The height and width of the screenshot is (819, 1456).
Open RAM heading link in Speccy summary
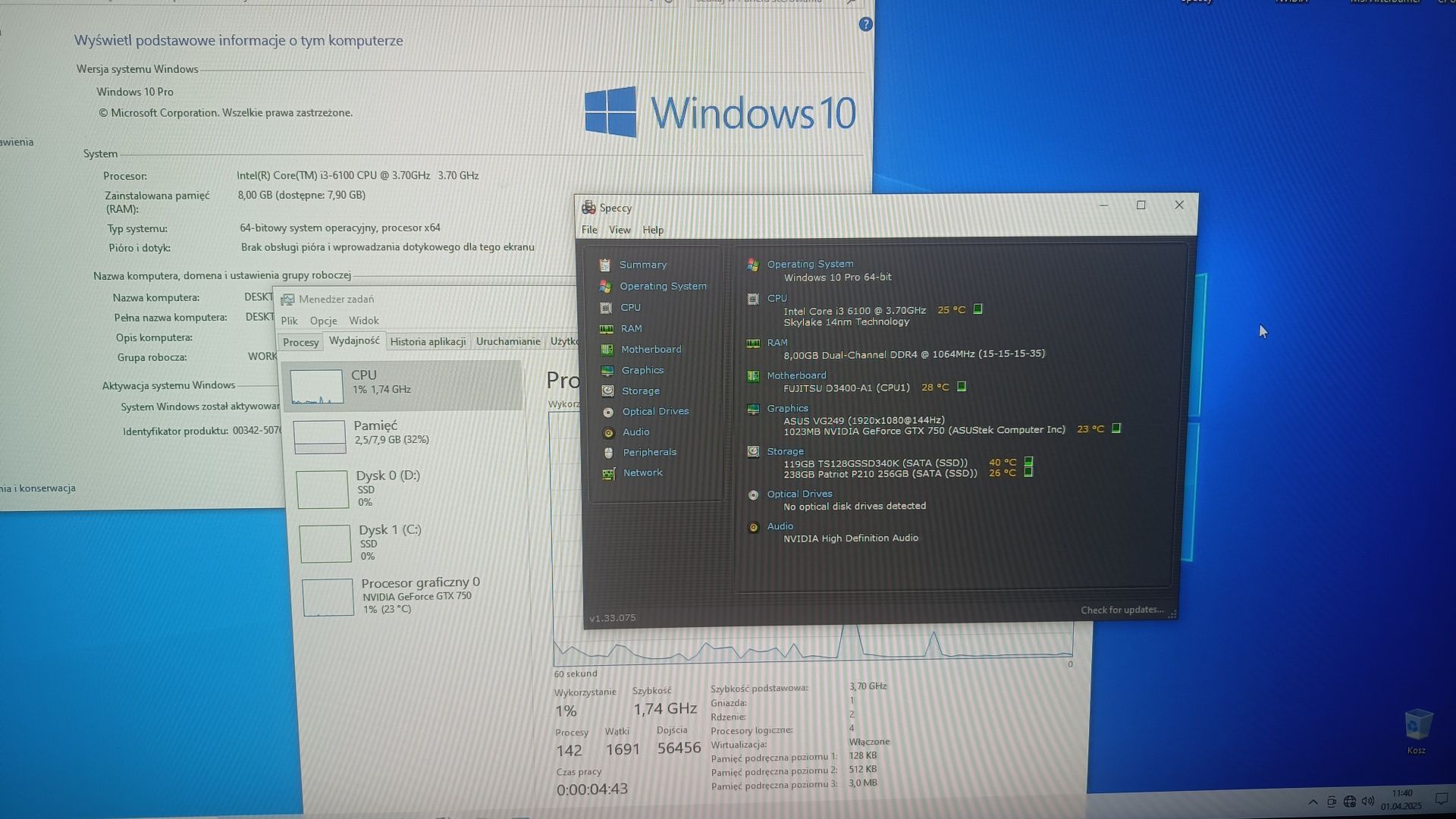tap(777, 343)
